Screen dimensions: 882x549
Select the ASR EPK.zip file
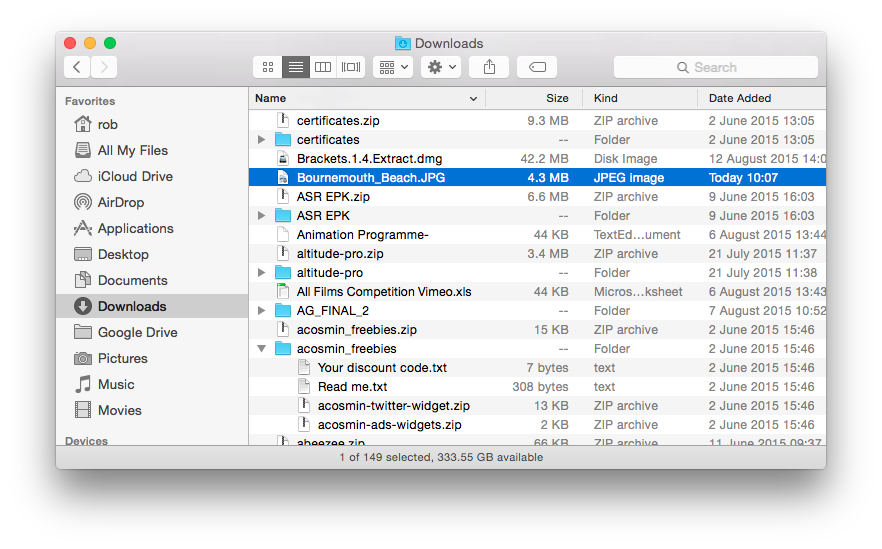click(x=537, y=197)
